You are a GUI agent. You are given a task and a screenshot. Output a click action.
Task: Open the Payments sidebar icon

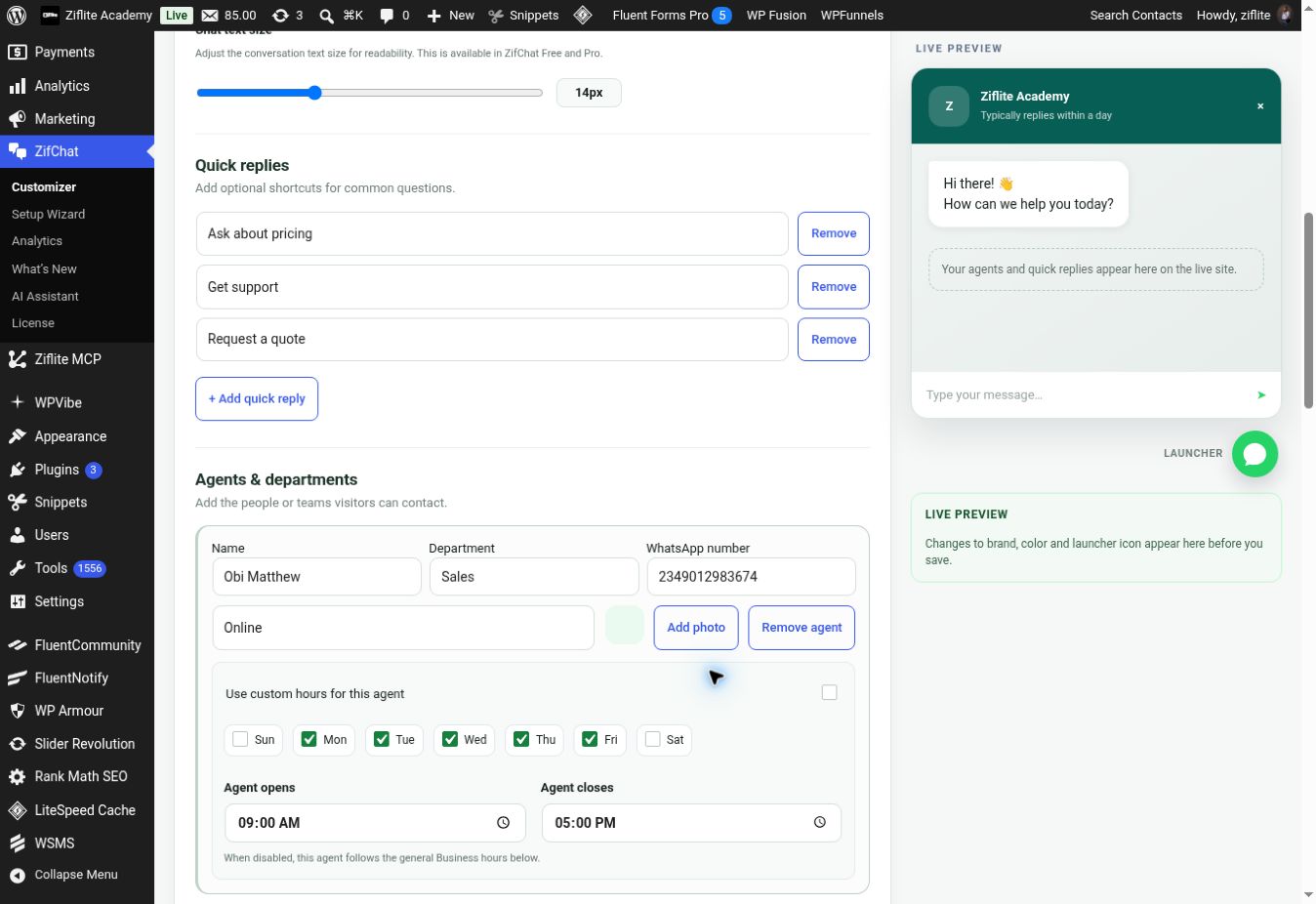[x=18, y=52]
